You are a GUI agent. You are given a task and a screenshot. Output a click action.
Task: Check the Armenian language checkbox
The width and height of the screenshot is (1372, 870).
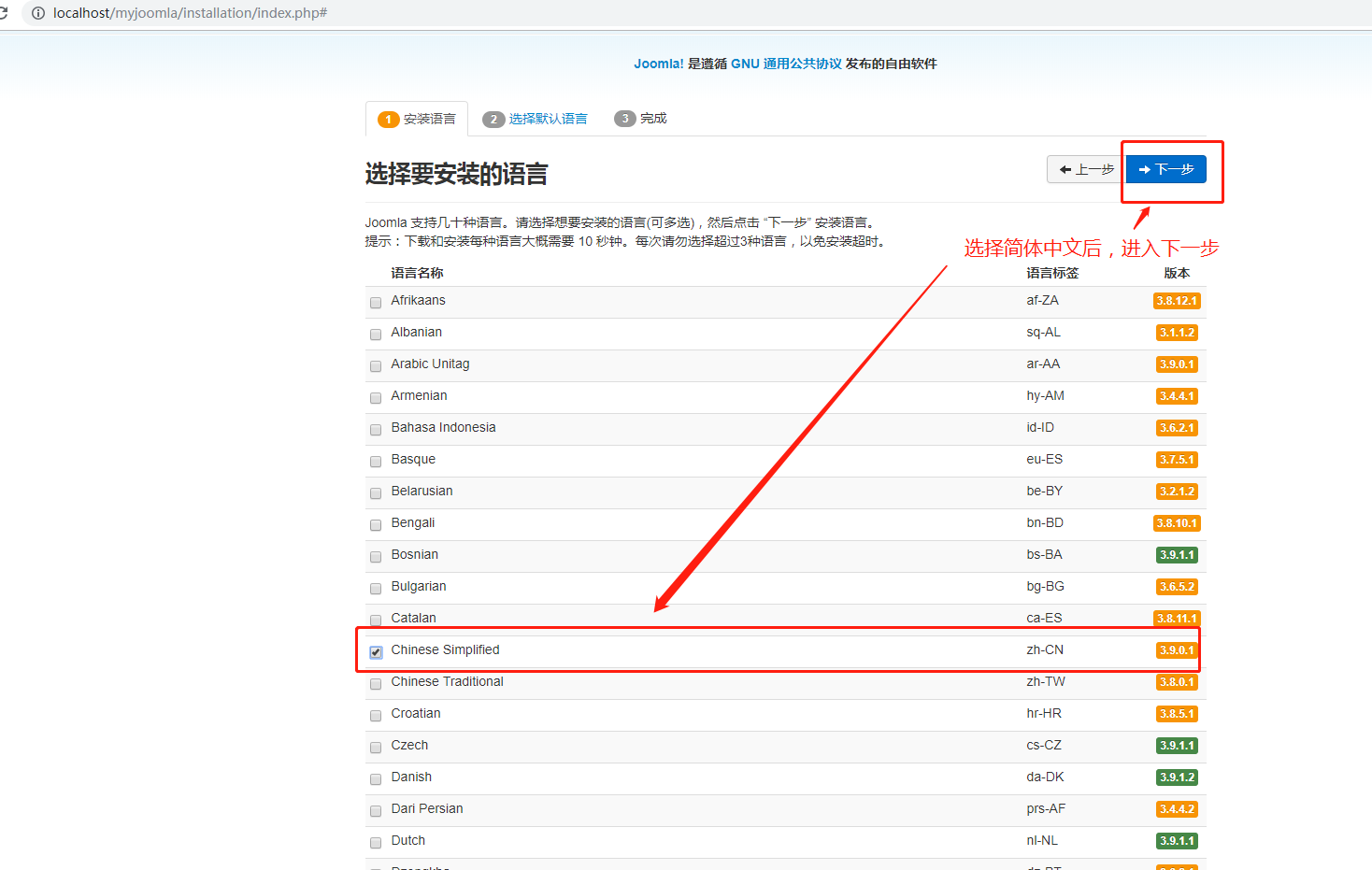(x=376, y=398)
